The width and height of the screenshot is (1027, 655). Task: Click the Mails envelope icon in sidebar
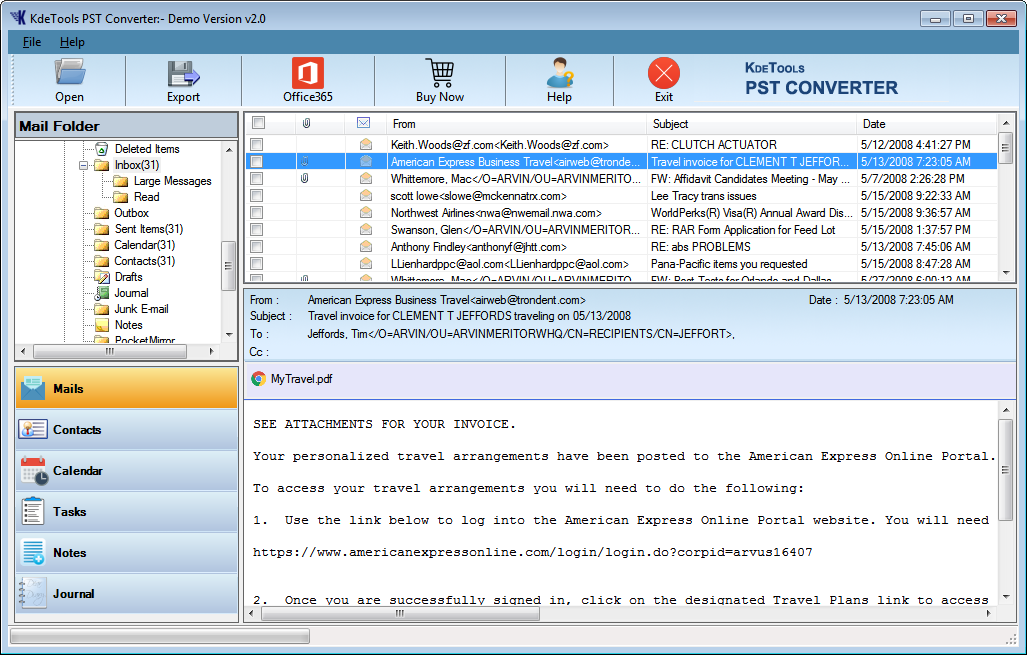33,388
